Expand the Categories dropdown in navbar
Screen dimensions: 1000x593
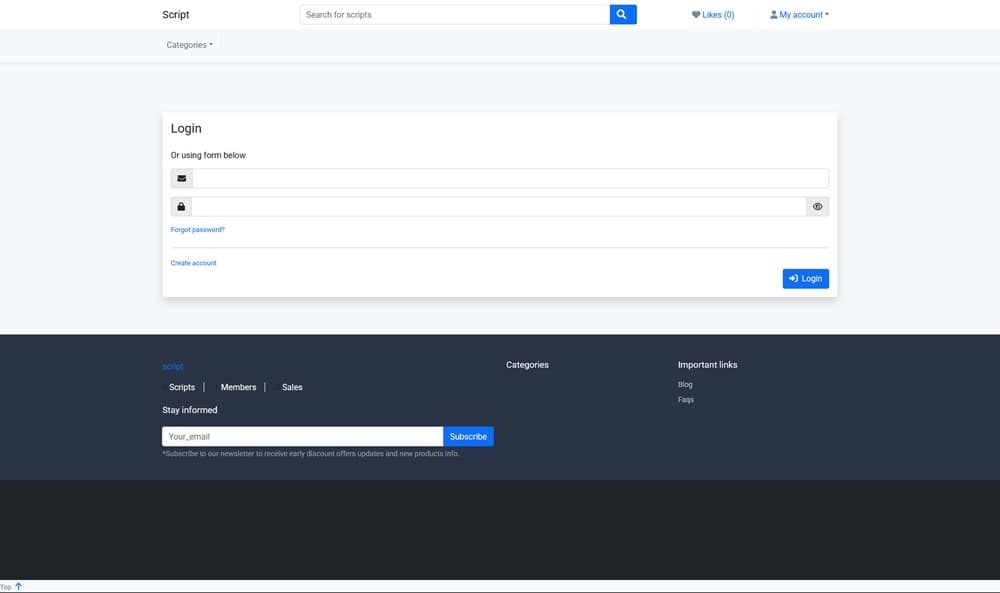coord(189,45)
